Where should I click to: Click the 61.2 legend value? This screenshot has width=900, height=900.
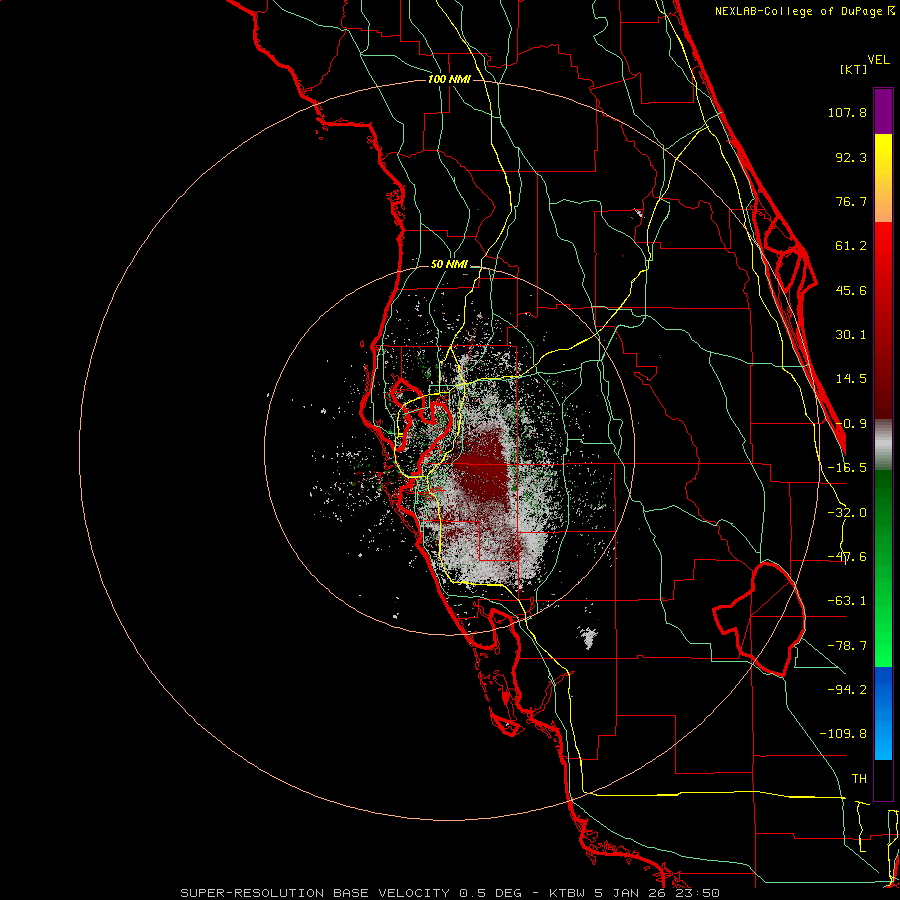851,246
